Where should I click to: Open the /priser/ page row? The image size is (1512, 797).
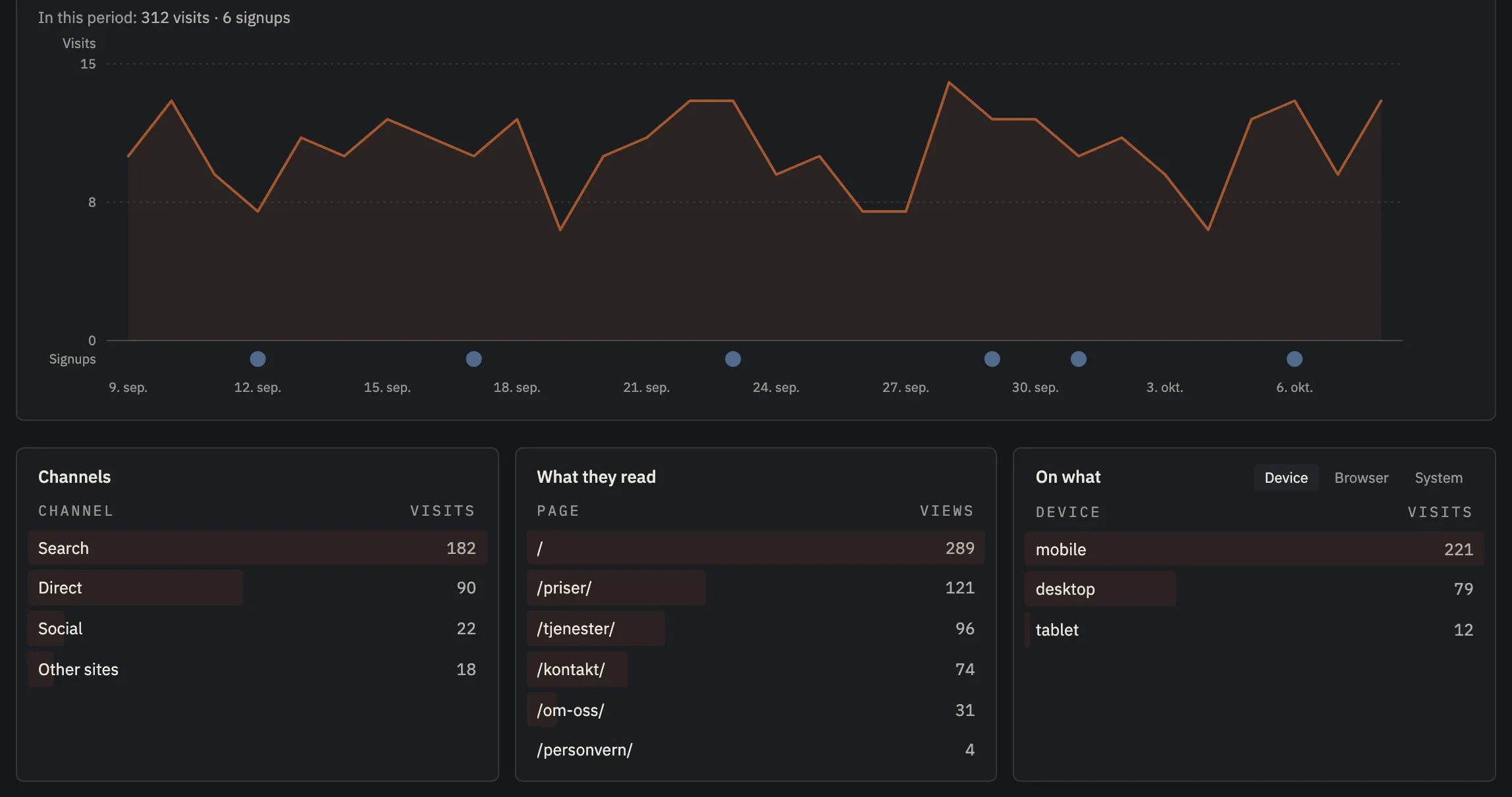[x=755, y=588]
